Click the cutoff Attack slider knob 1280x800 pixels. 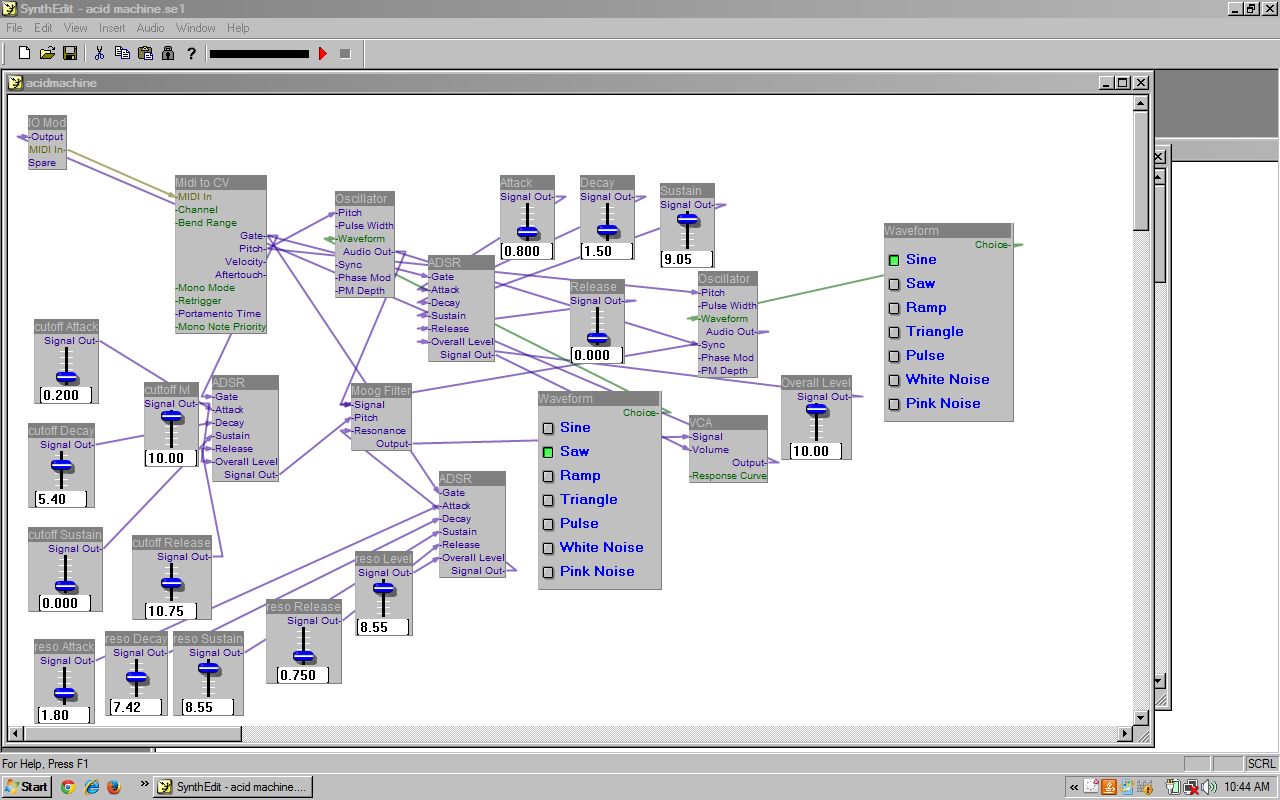(x=67, y=376)
